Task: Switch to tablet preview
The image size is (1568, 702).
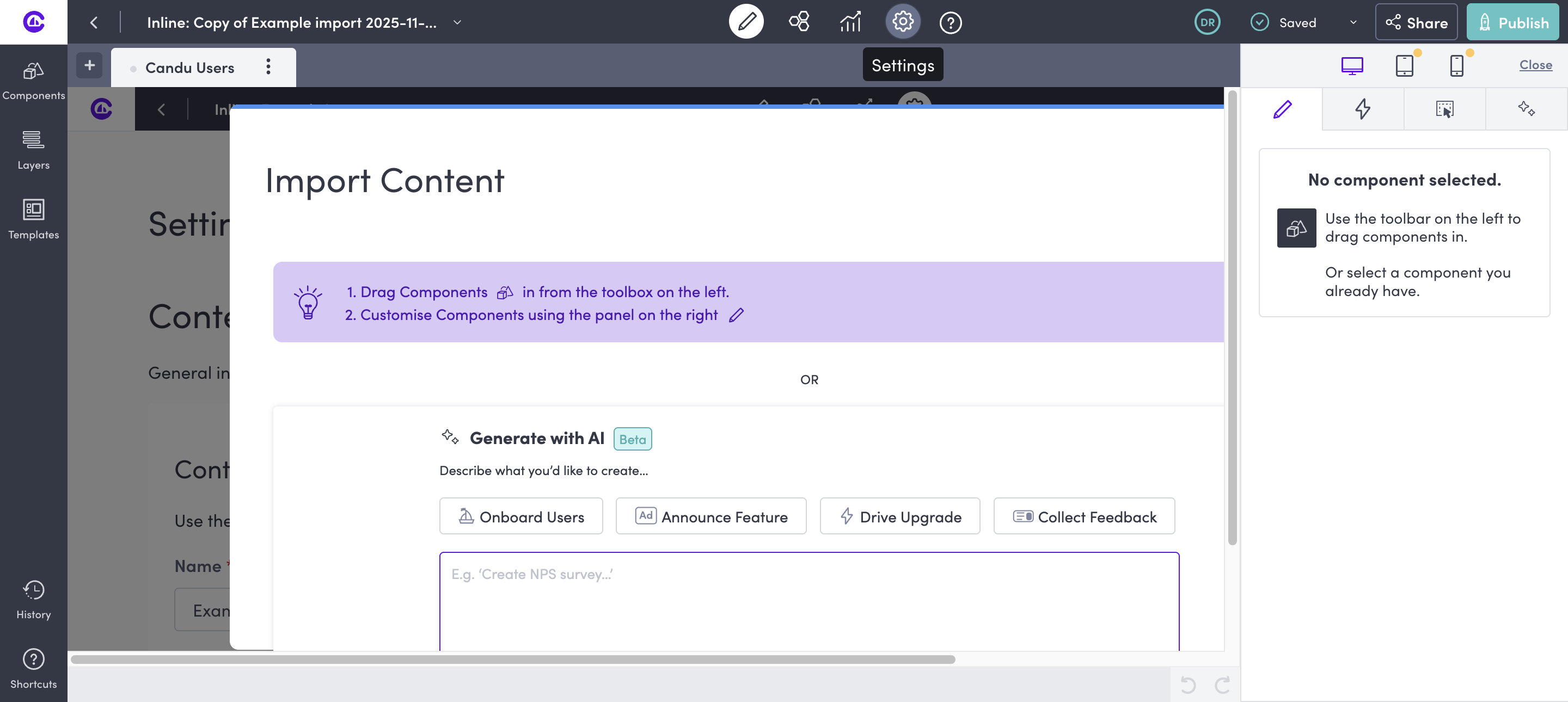Action: [x=1404, y=65]
